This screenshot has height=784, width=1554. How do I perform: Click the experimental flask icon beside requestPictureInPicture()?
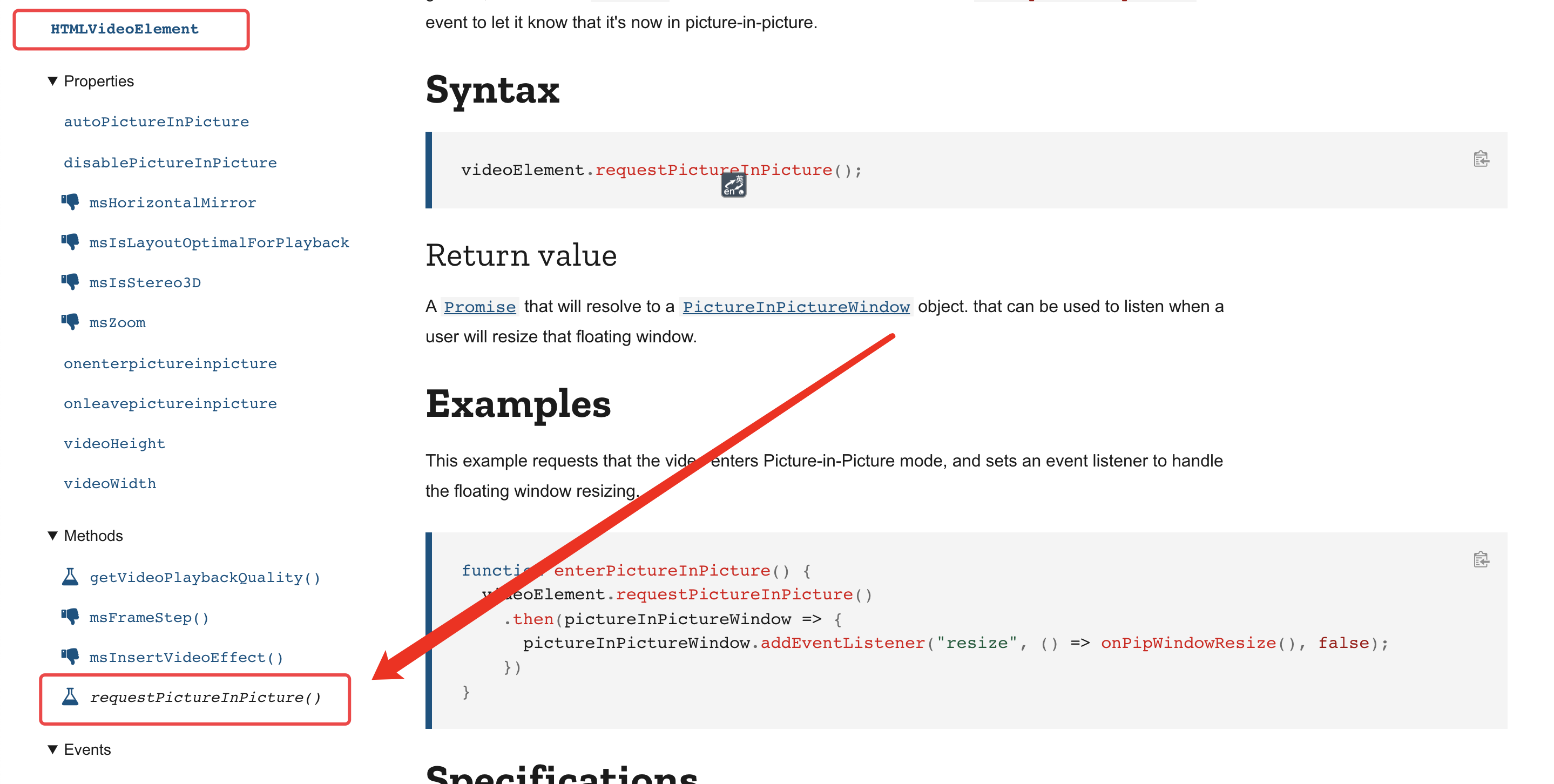pyautogui.click(x=71, y=698)
